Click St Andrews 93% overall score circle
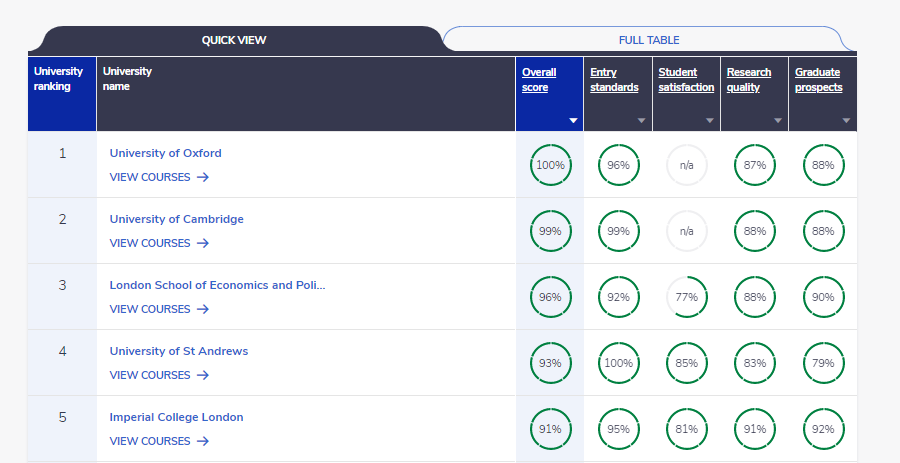Screen dimensions: 900x463 point(550,363)
